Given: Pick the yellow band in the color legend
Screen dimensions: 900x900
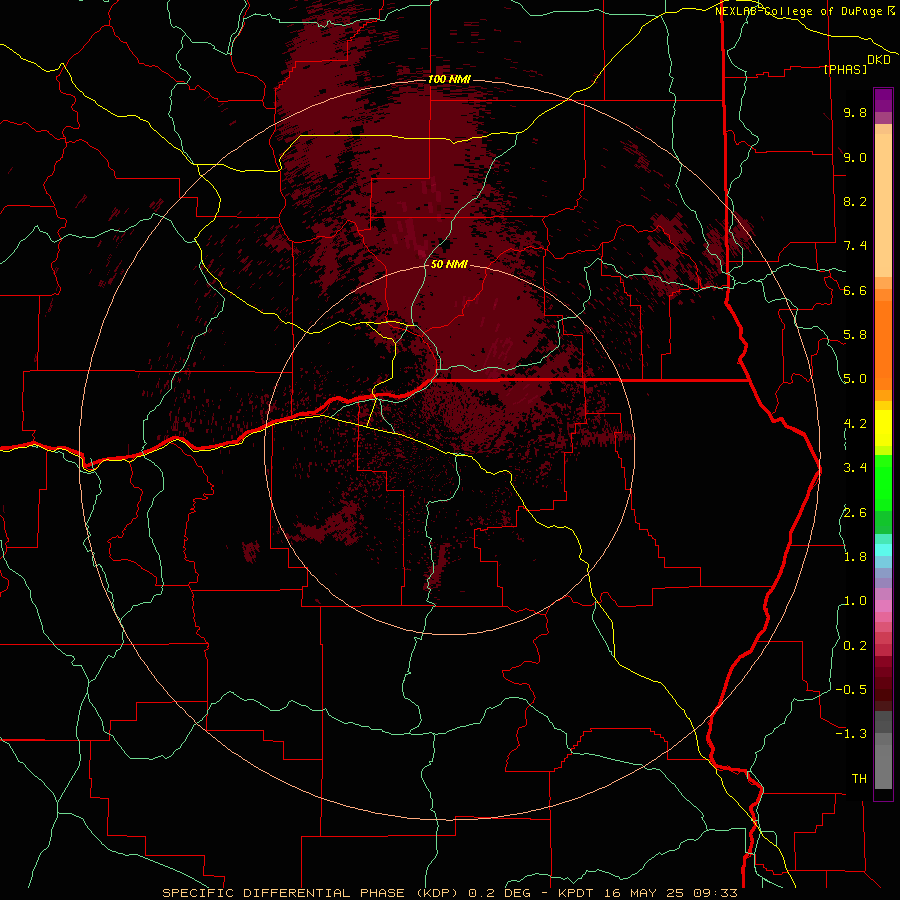Looking at the screenshot, I should tap(883, 428).
